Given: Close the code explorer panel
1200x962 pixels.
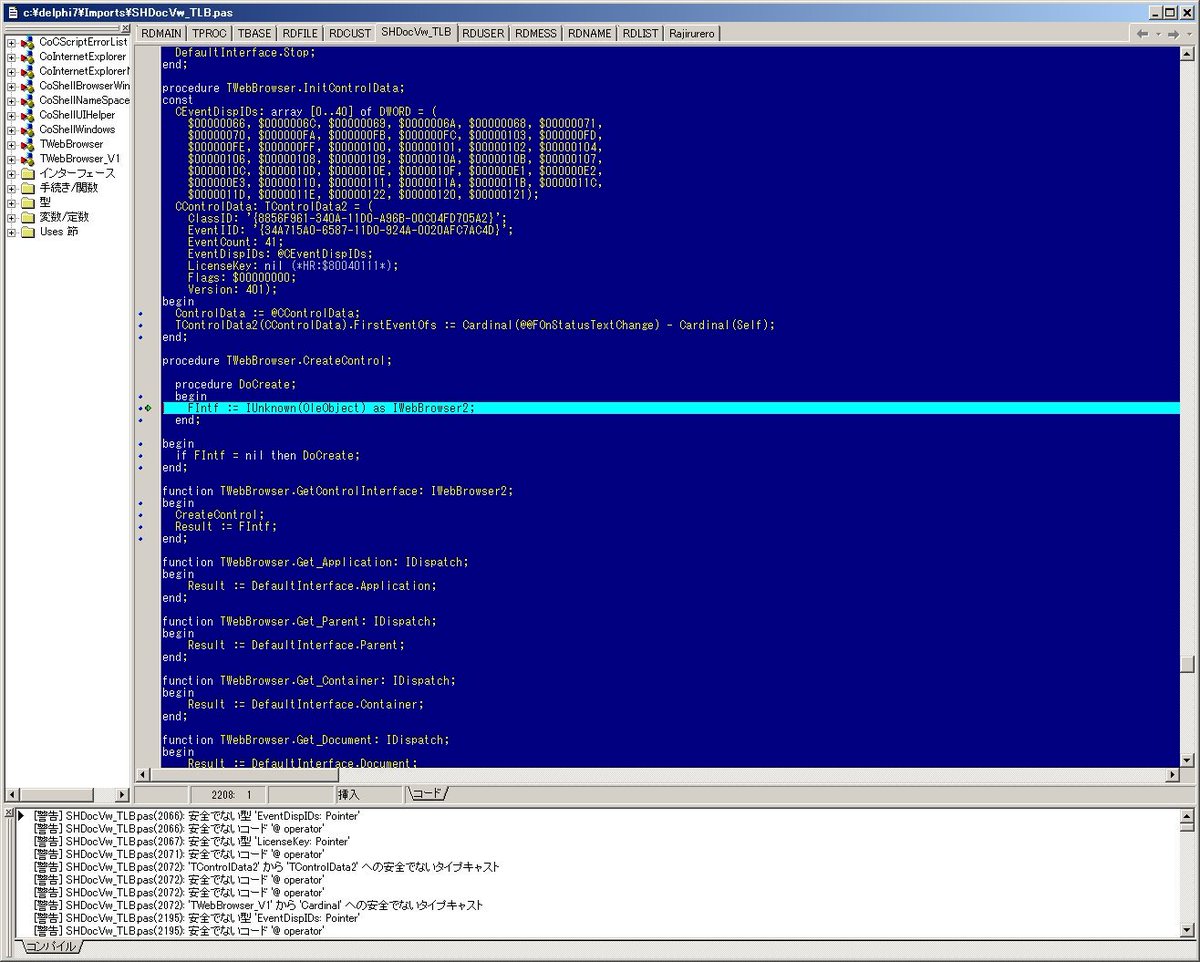Looking at the screenshot, I should click(x=125, y=29).
